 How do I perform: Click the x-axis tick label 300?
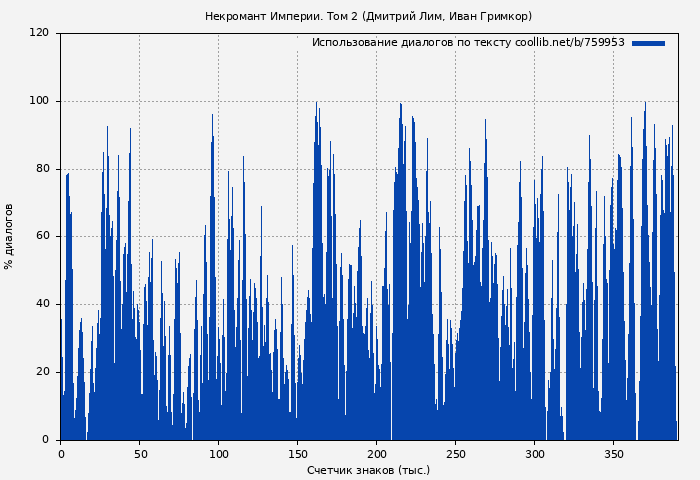click(x=534, y=454)
